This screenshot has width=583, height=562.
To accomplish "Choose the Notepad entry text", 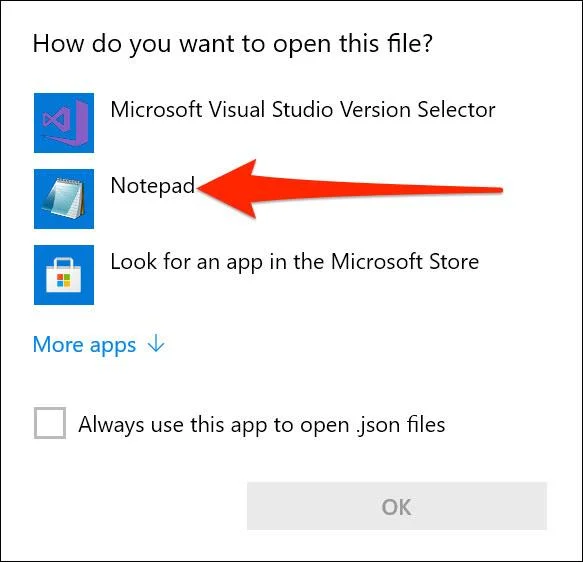I will 153,186.
